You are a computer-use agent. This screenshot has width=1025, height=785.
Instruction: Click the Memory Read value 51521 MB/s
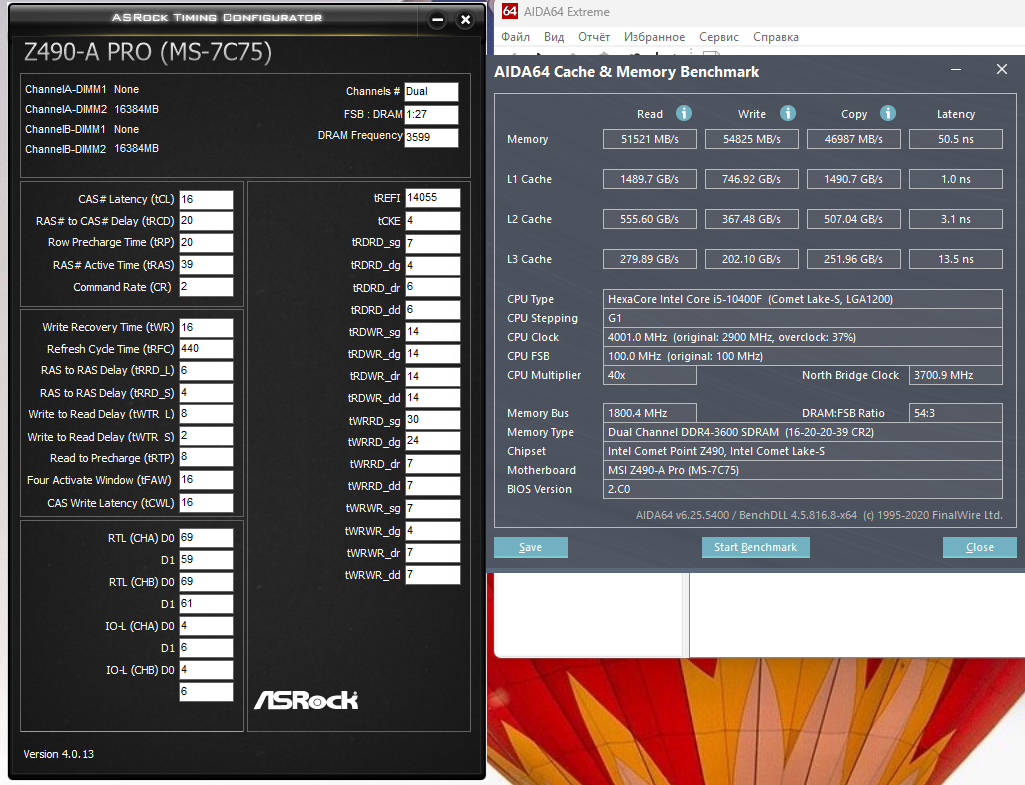649,139
